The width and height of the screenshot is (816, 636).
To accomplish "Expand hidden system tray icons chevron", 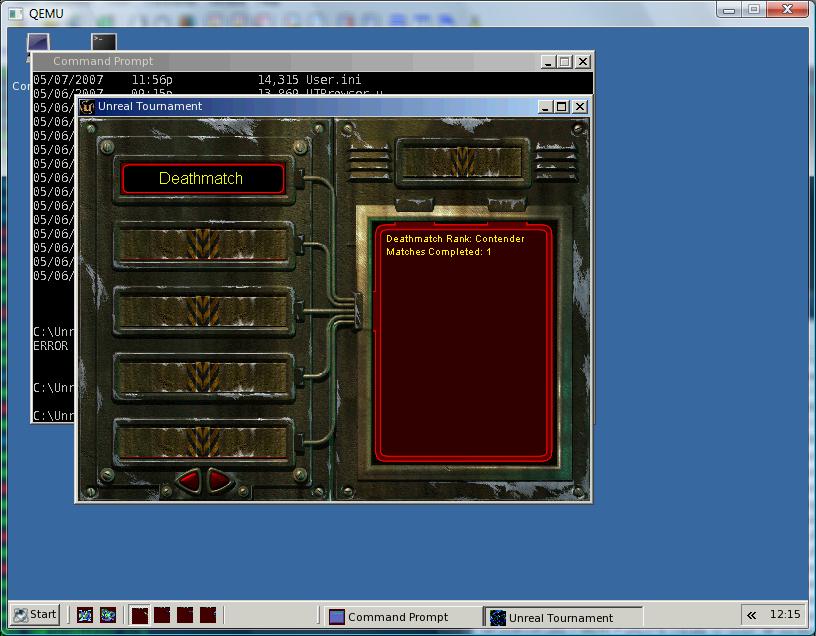I will pyautogui.click(x=750, y=615).
